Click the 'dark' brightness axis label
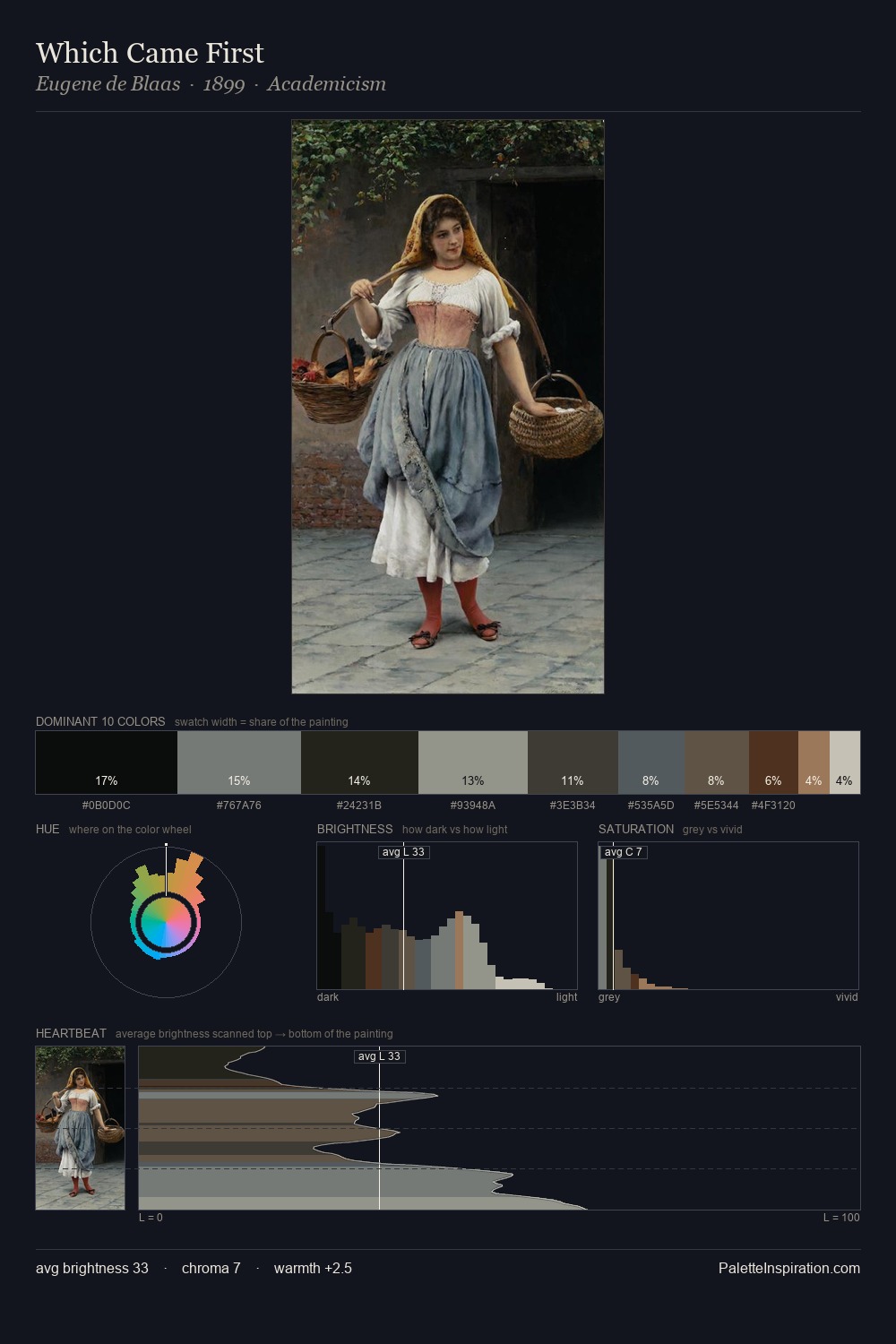 (x=328, y=997)
